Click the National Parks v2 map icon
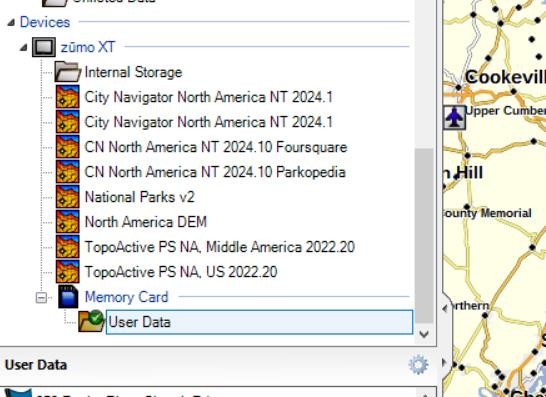546x397 pixels. click(x=68, y=197)
